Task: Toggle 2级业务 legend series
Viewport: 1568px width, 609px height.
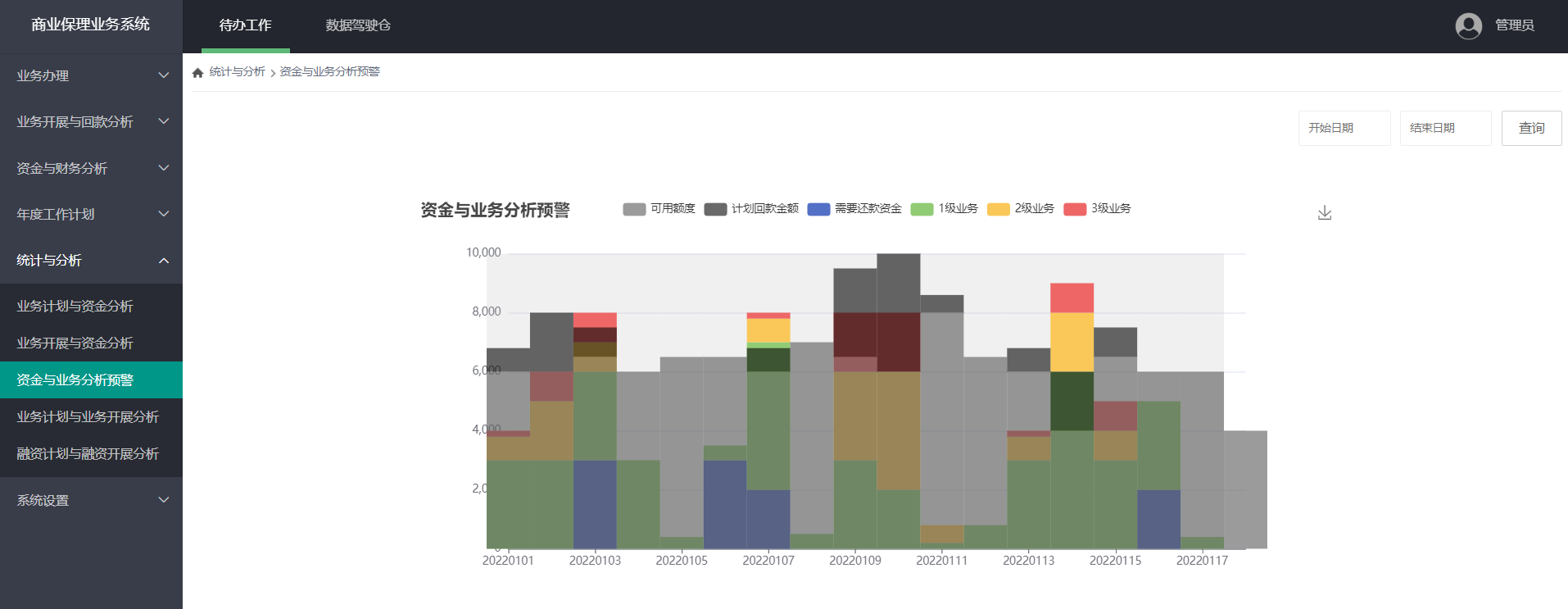Action: pyautogui.click(x=1021, y=209)
